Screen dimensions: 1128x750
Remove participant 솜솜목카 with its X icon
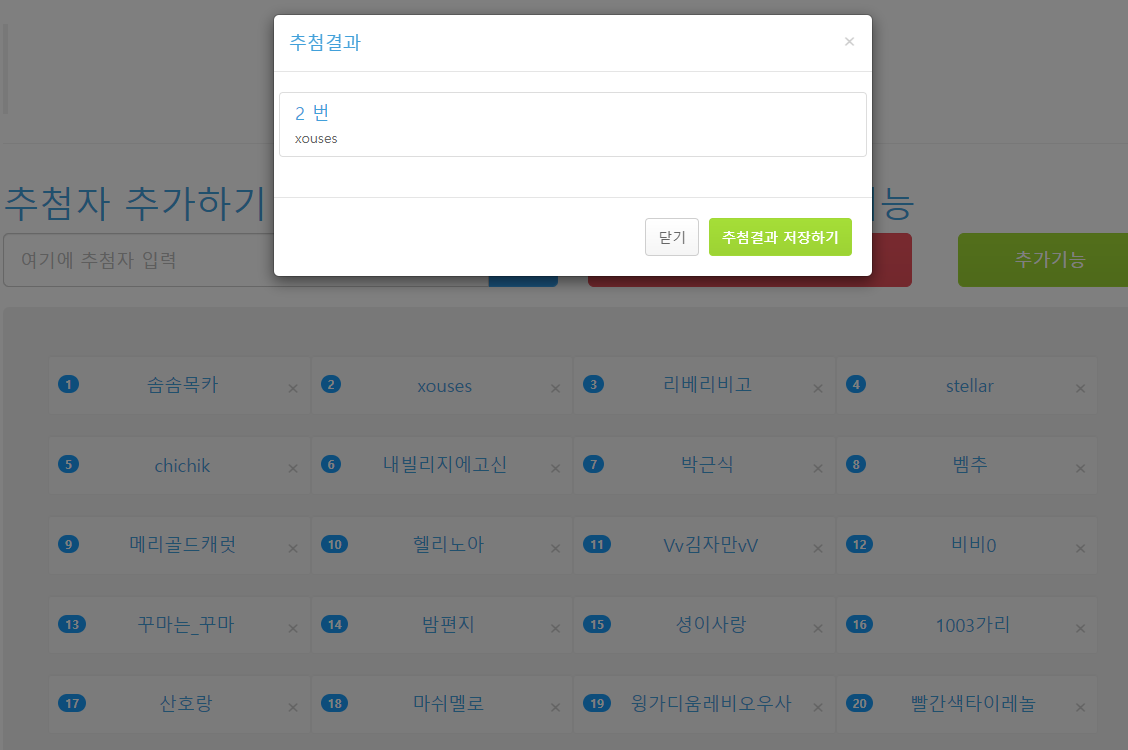(293, 388)
